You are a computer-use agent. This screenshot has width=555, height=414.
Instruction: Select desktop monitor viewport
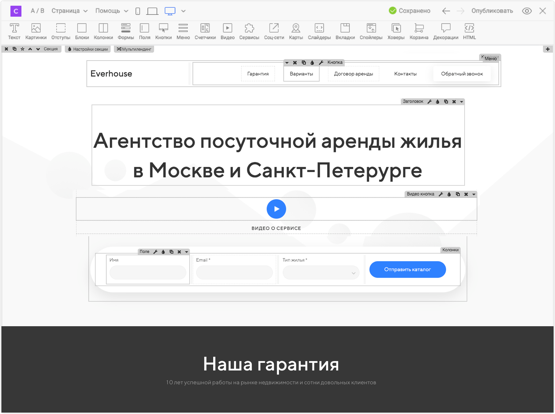pyautogui.click(x=170, y=11)
